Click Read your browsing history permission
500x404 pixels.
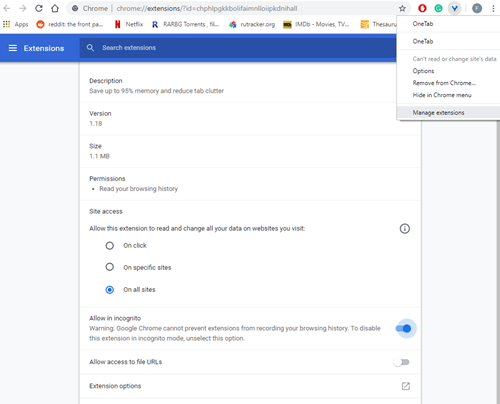[139, 189]
